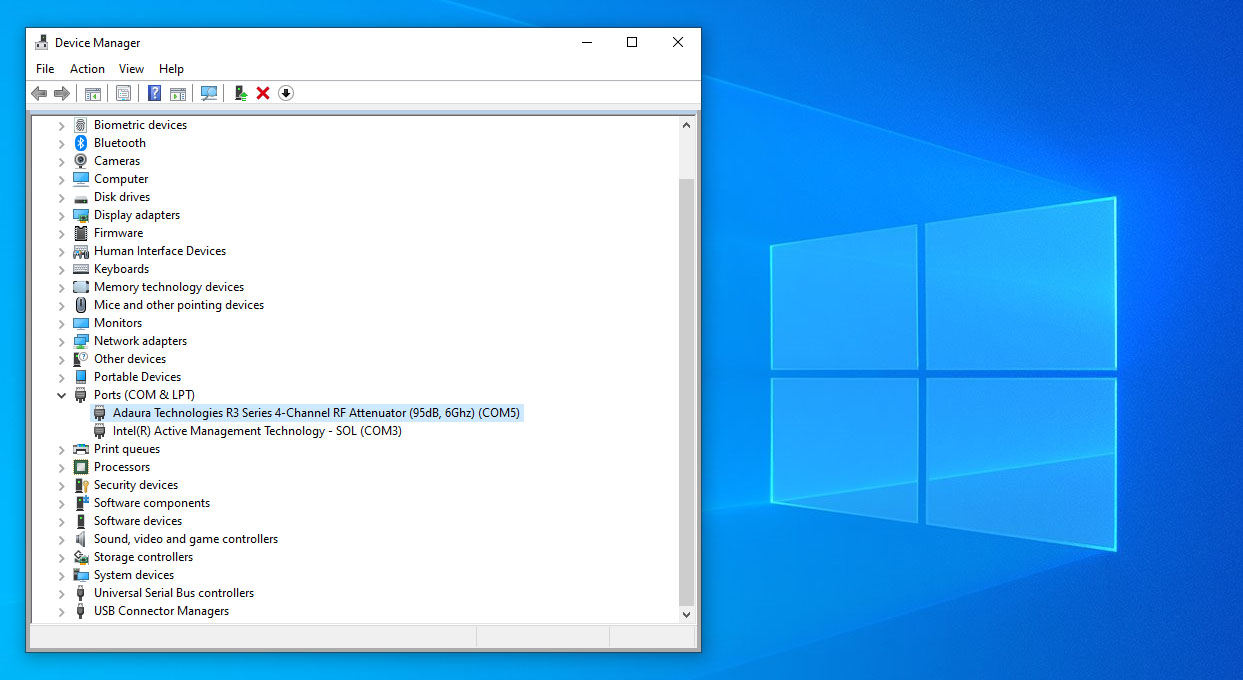Select the USB Connector Managers label
The image size is (1243, 680).
(x=161, y=611)
